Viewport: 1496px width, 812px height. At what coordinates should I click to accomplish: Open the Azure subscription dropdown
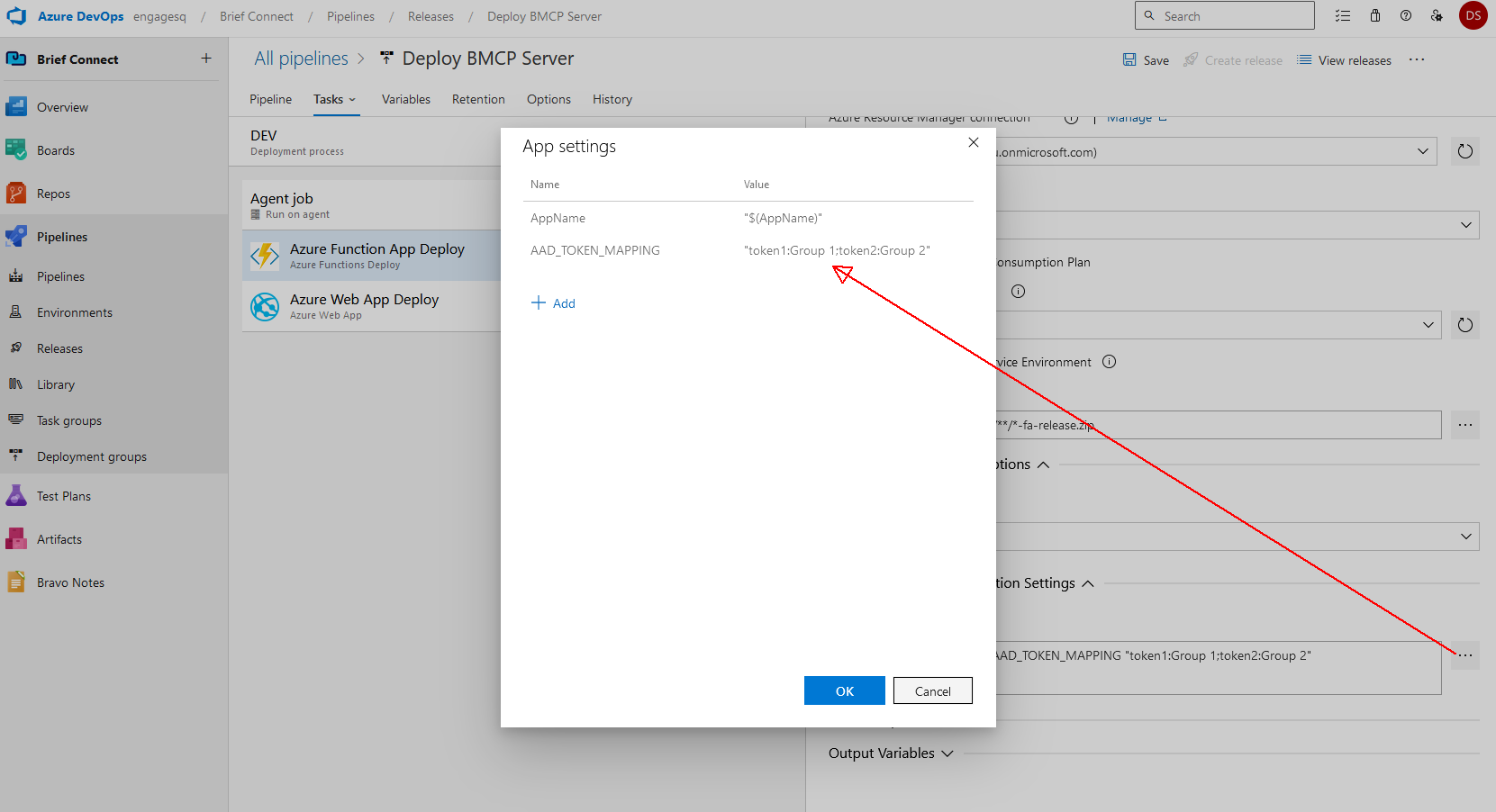point(1422,151)
